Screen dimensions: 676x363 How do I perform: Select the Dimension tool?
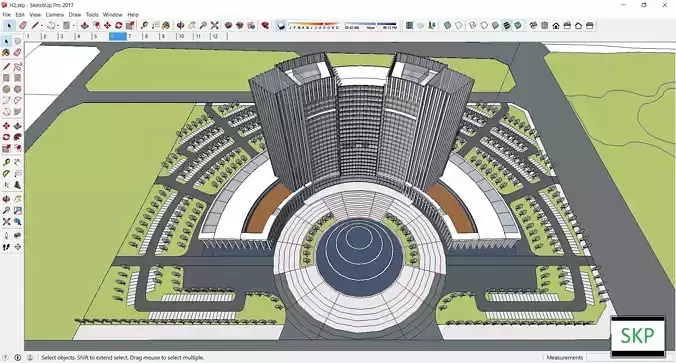click(17, 163)
